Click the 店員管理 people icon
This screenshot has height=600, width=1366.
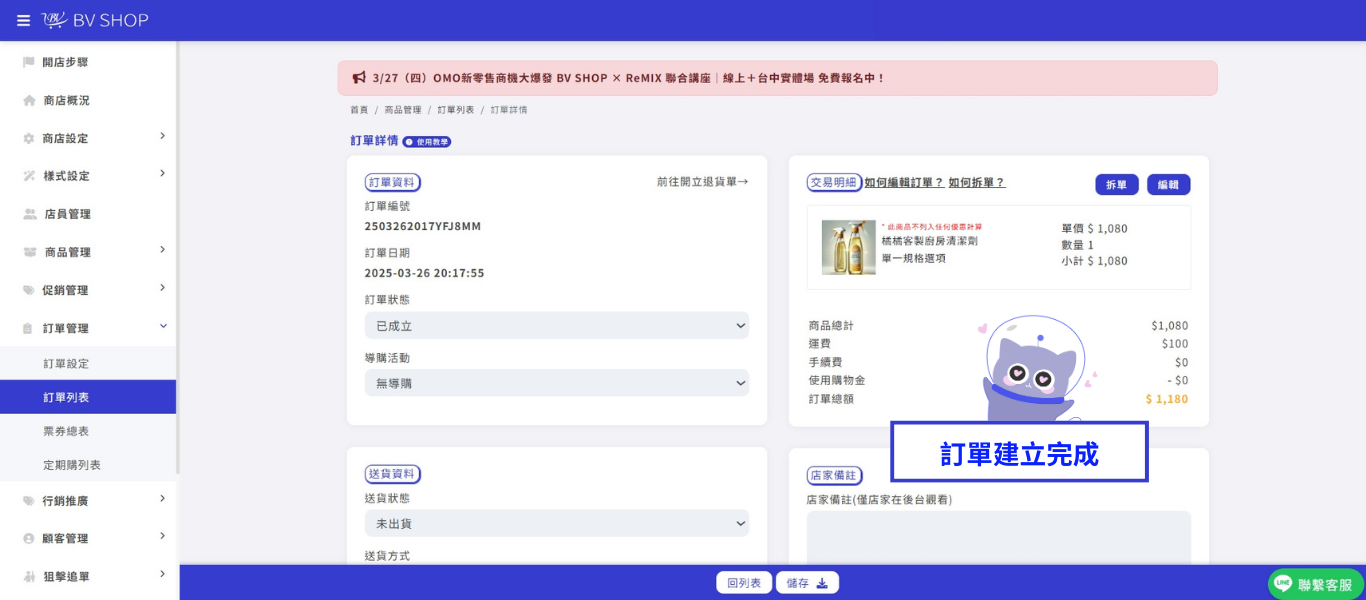[30, 214]
